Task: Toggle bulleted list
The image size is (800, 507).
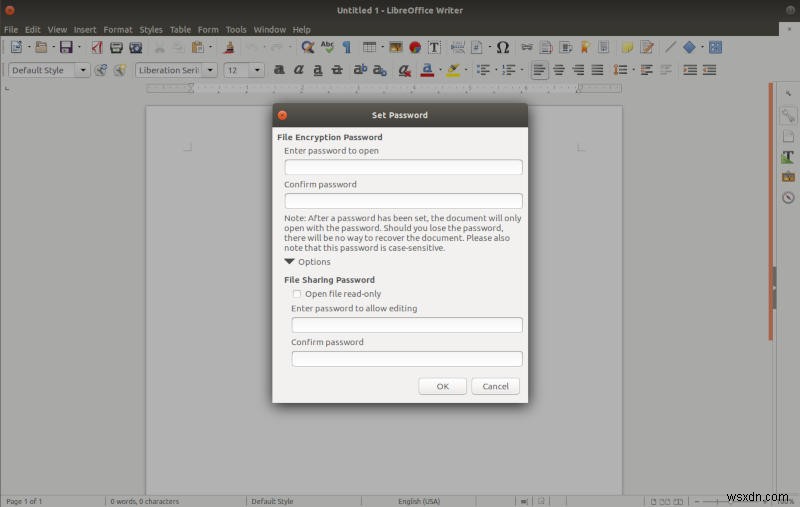Action: coord(483,70)
